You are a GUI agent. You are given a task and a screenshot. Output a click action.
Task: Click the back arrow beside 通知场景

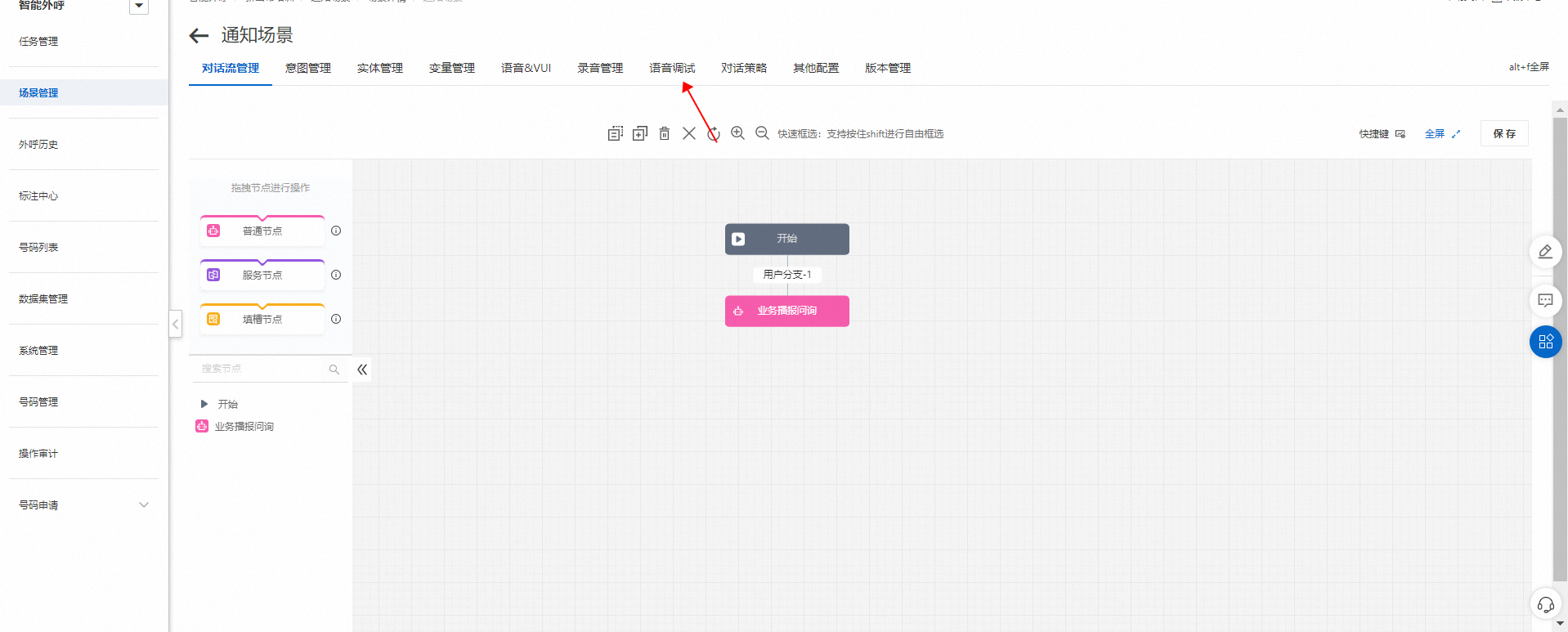(x=199, y=35)
